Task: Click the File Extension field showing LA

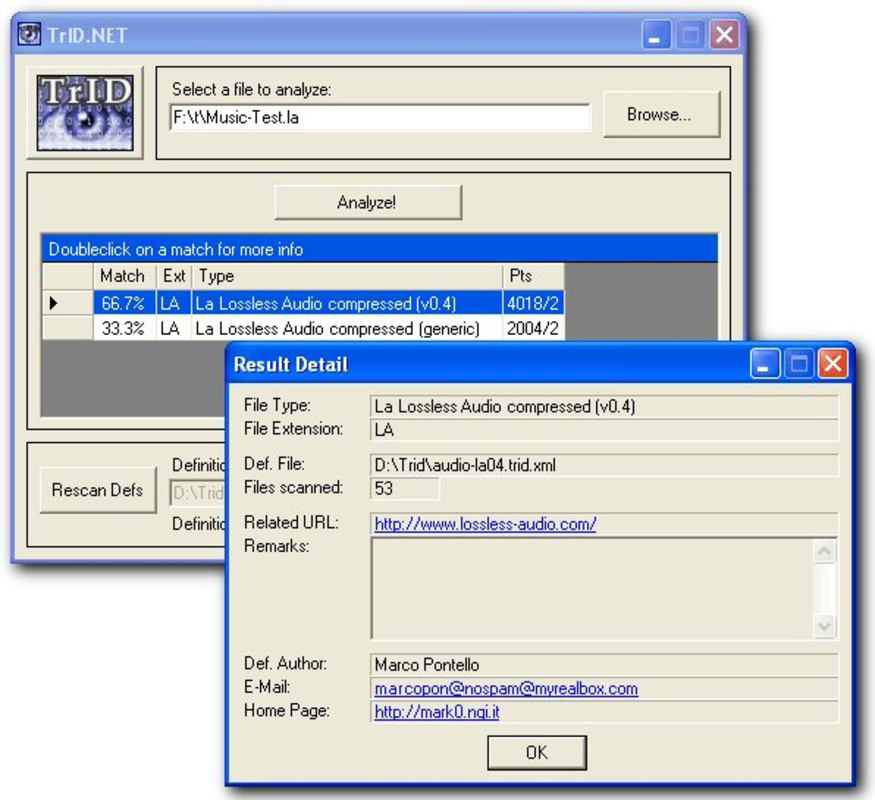Action: point(604,430)
